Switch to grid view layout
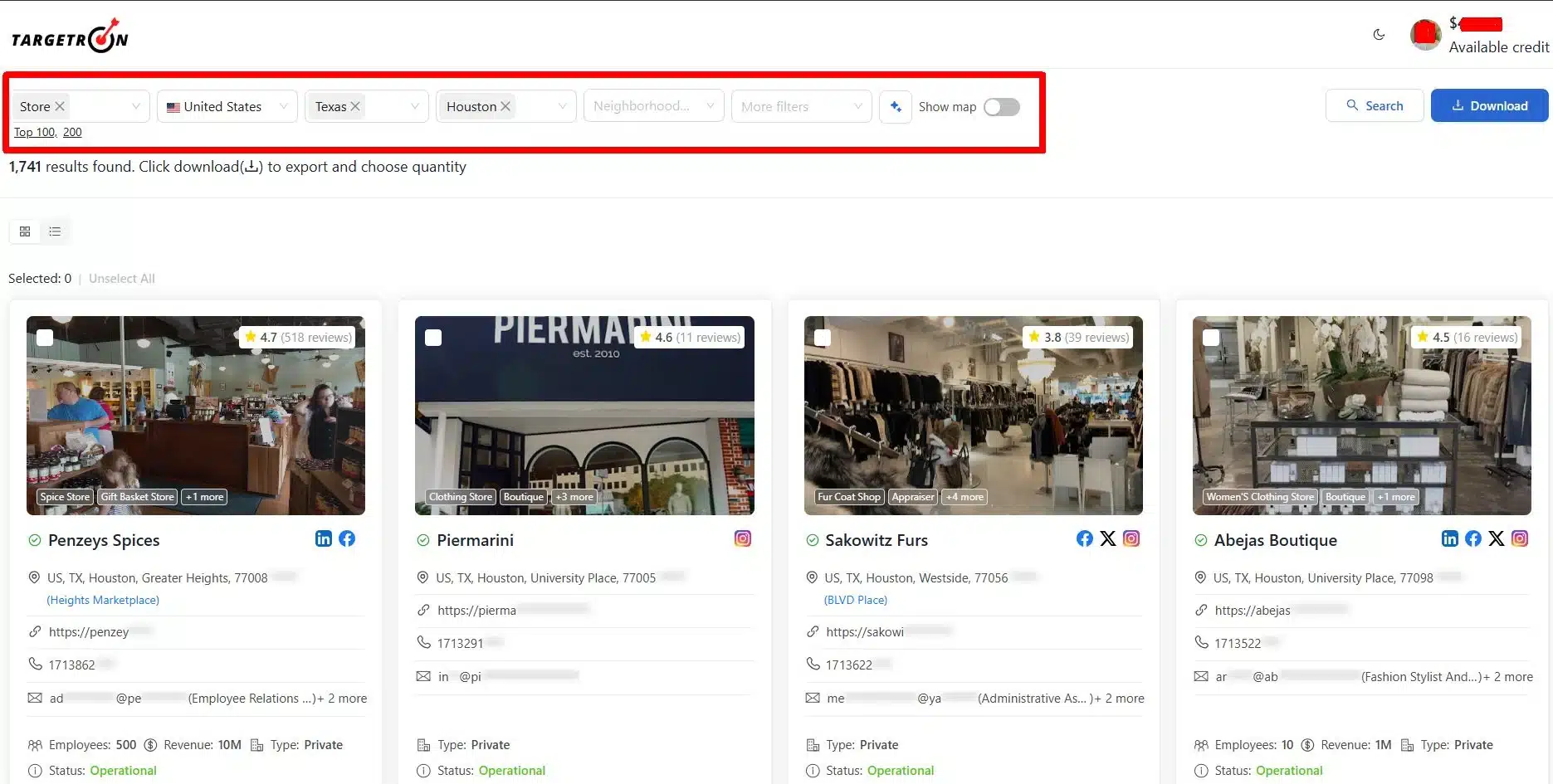This screenshot has height=784, width=1553. click(25, 231)
